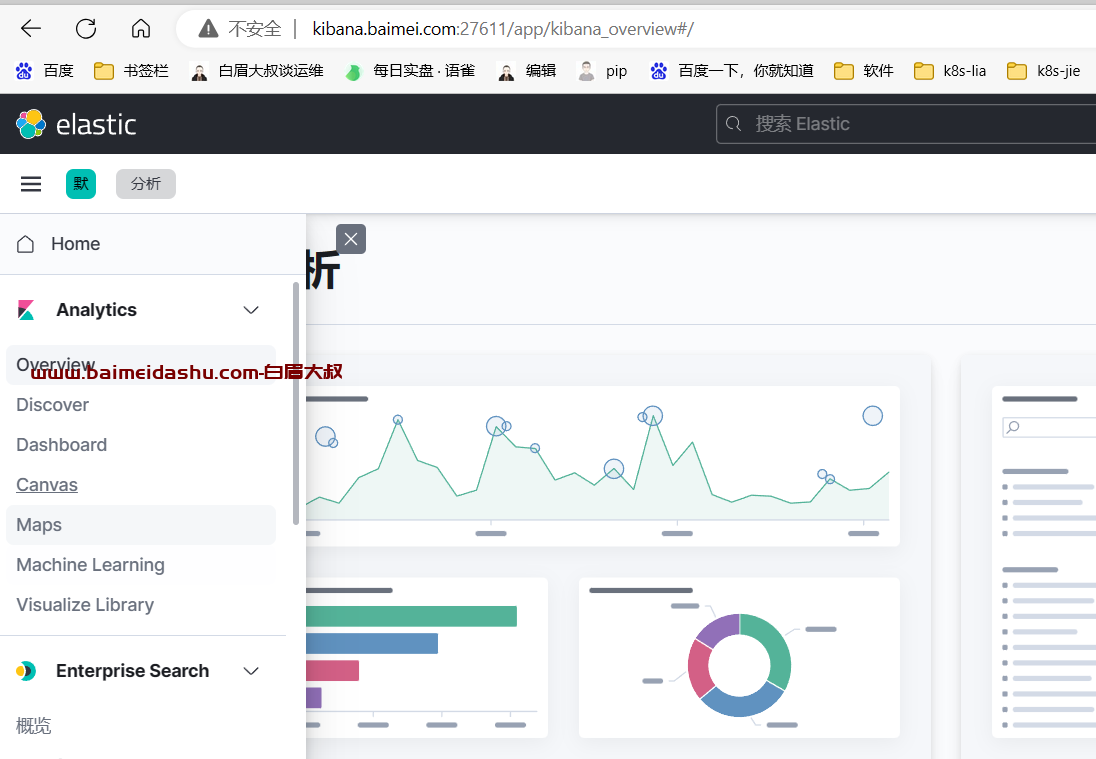Click the 搜索 Elastic search field
The width and height of the screenshot is (1096, 759).
906,124
